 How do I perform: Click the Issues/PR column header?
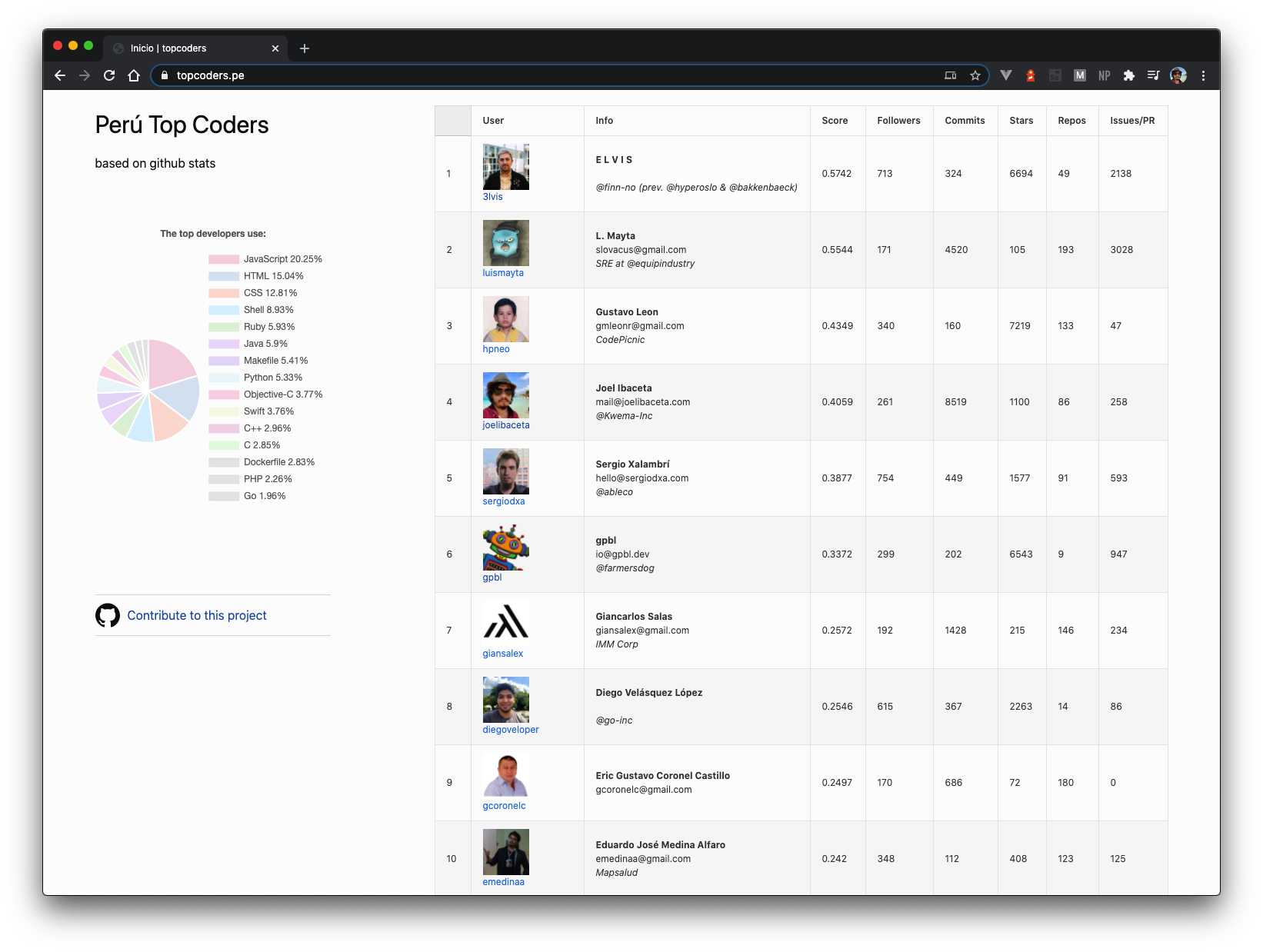tap(1132, 121)
